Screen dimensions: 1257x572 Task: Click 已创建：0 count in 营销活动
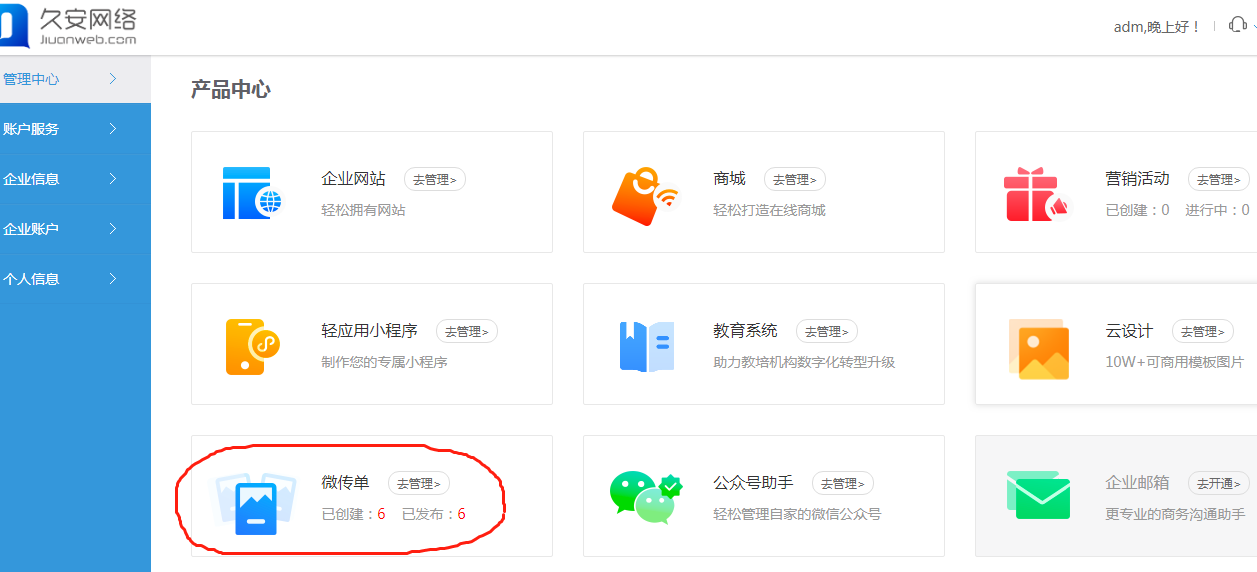(x=1137, y=210)
